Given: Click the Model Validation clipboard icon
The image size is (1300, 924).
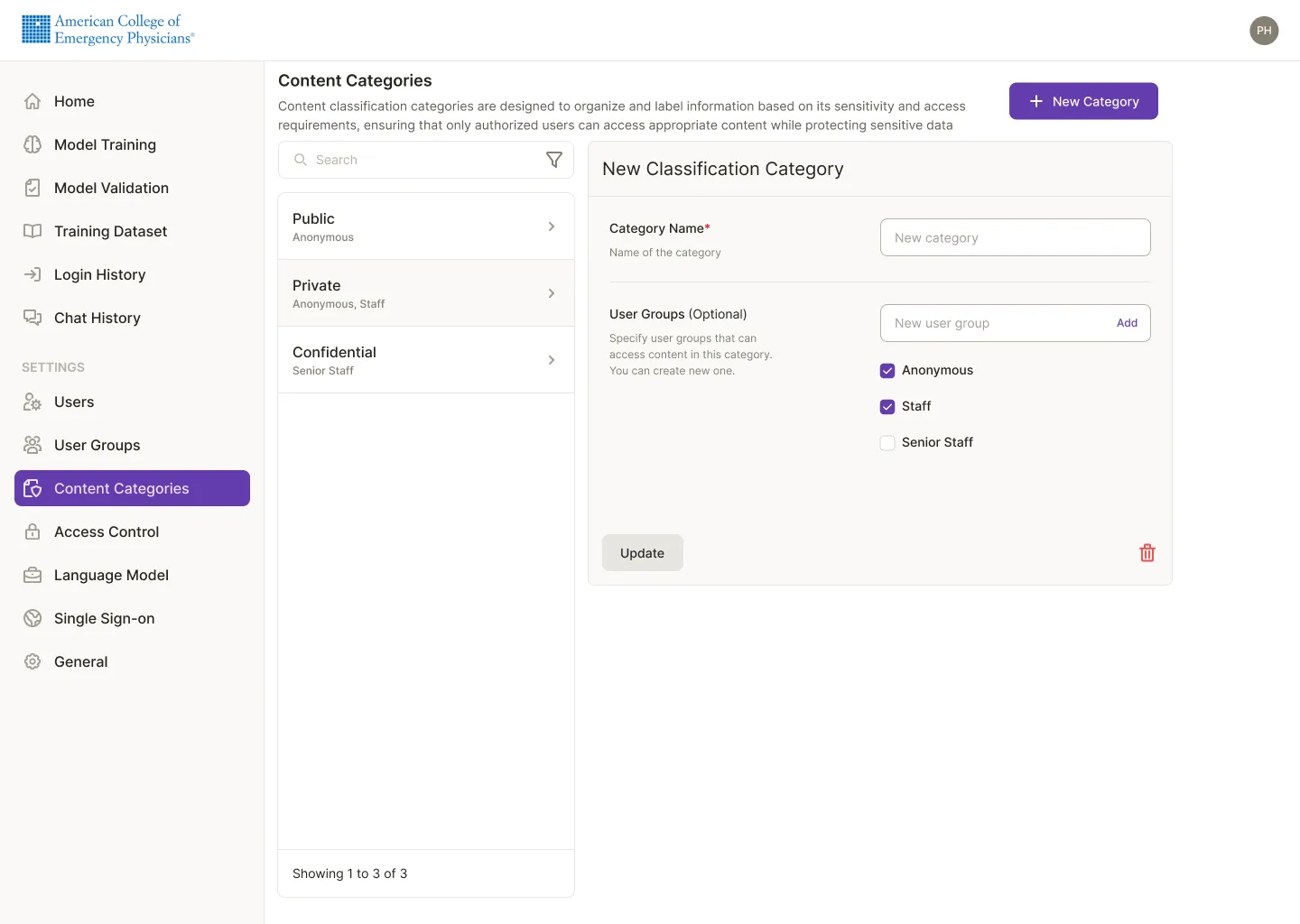Looking at the screenshot, I should click(x=32, y=188).
